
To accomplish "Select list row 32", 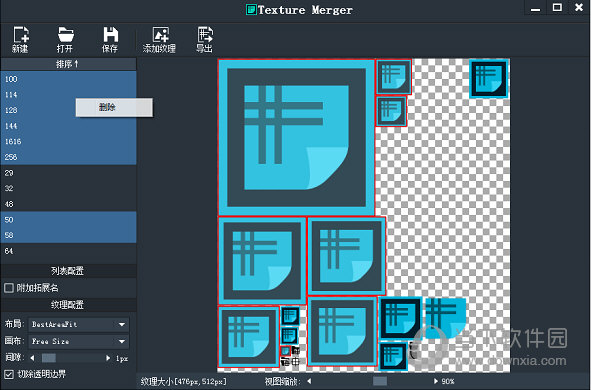I will pyautogui.click(x=68, y=188).
